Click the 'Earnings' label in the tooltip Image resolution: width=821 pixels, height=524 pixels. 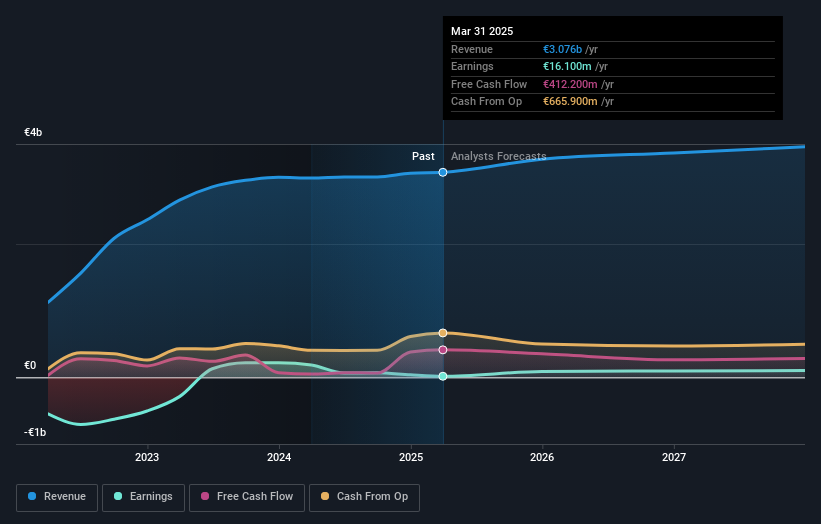472,66
